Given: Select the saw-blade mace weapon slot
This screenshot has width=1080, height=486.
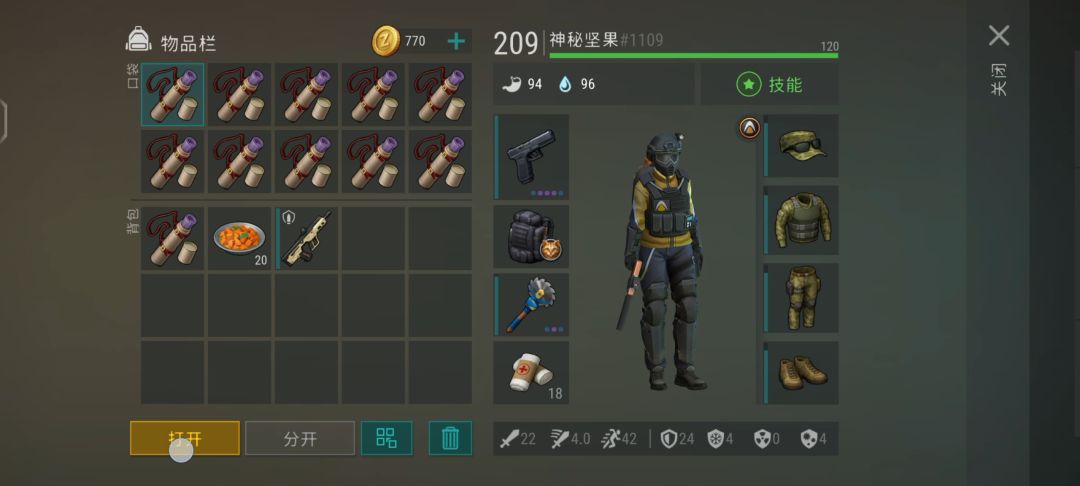Looking at the screenshot, I should pyautogui.click(x=531, y=304).
